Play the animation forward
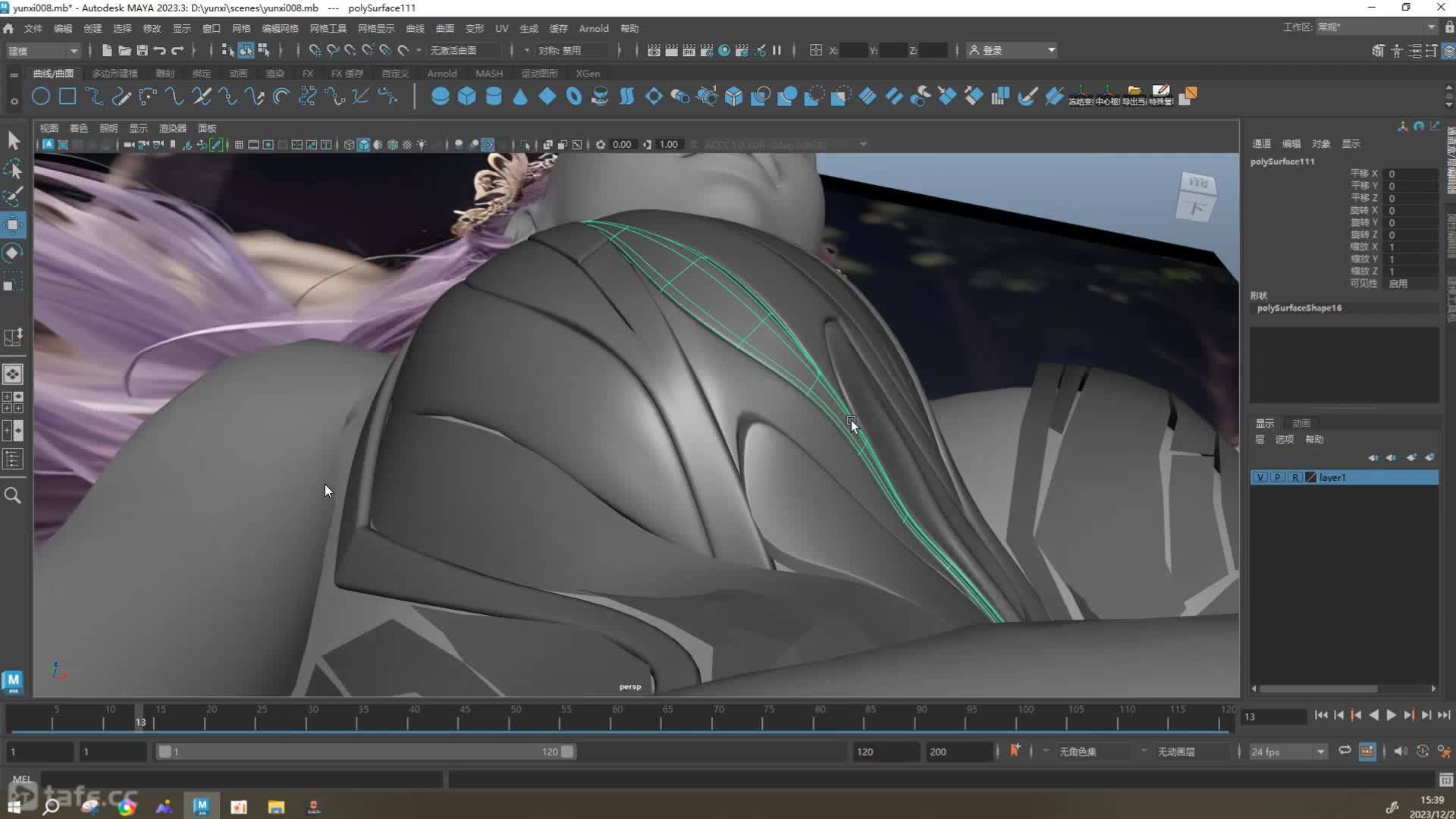Screen dimensions: 1456x819 coord(1391,715)
